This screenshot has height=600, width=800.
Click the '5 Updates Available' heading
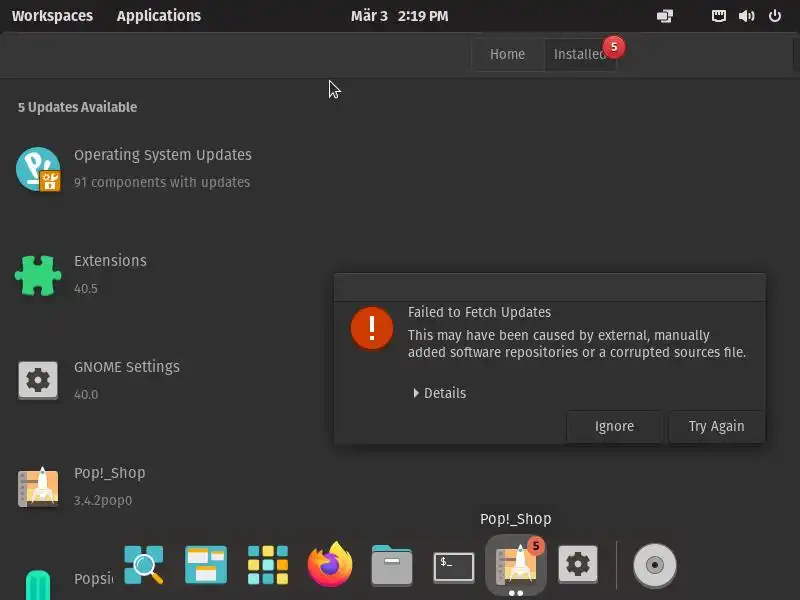(x=77, y=107)
